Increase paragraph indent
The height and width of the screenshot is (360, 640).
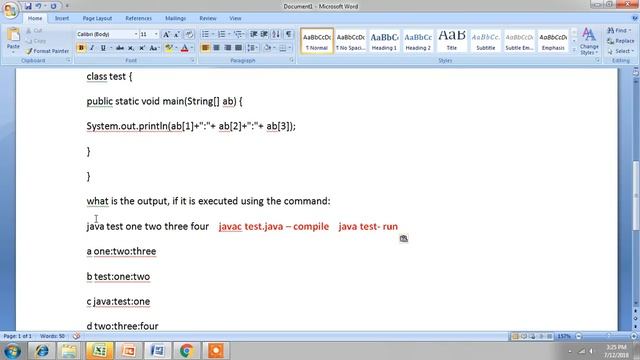point(264,34)
